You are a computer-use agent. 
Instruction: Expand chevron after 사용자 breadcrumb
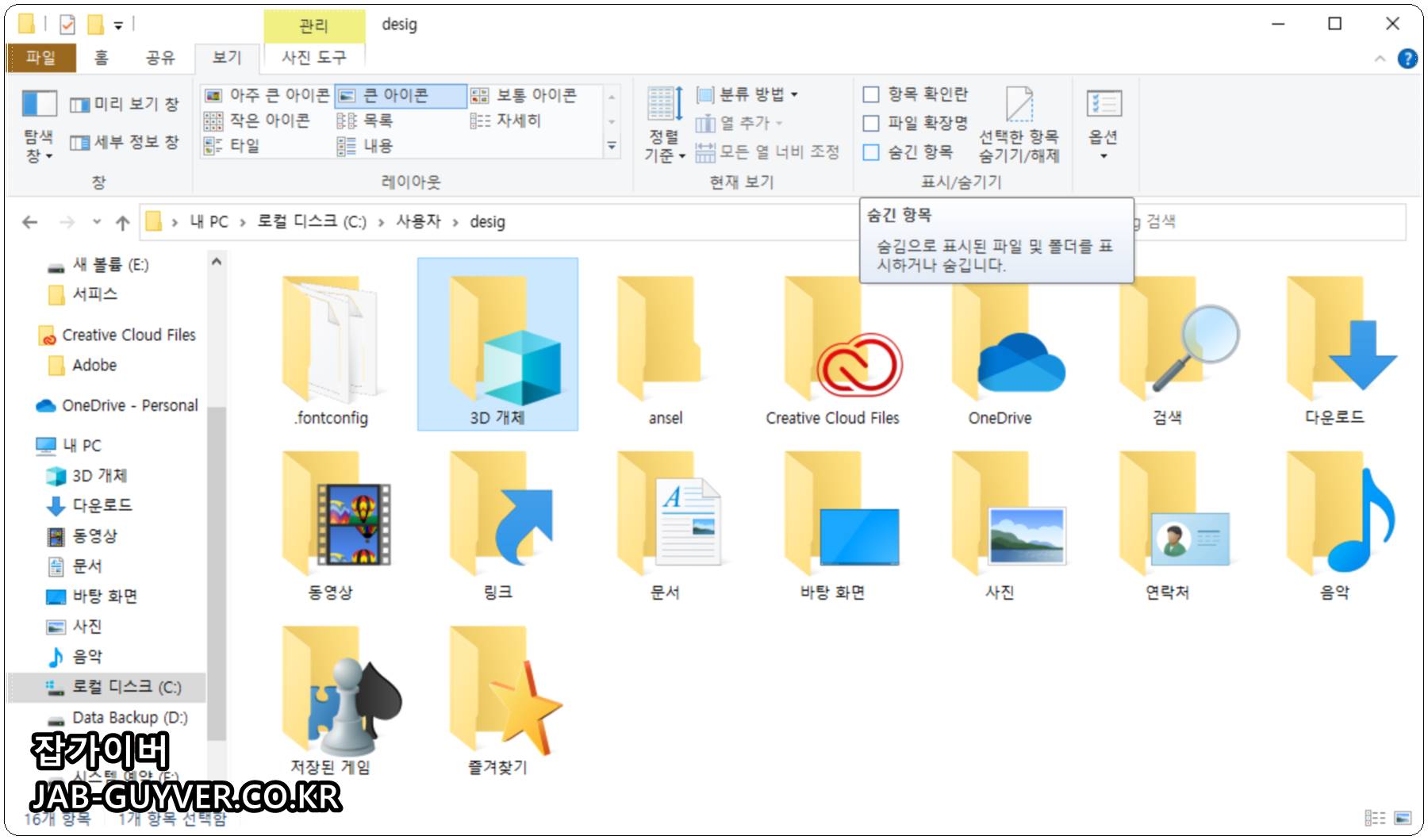[x=455, y=223]
